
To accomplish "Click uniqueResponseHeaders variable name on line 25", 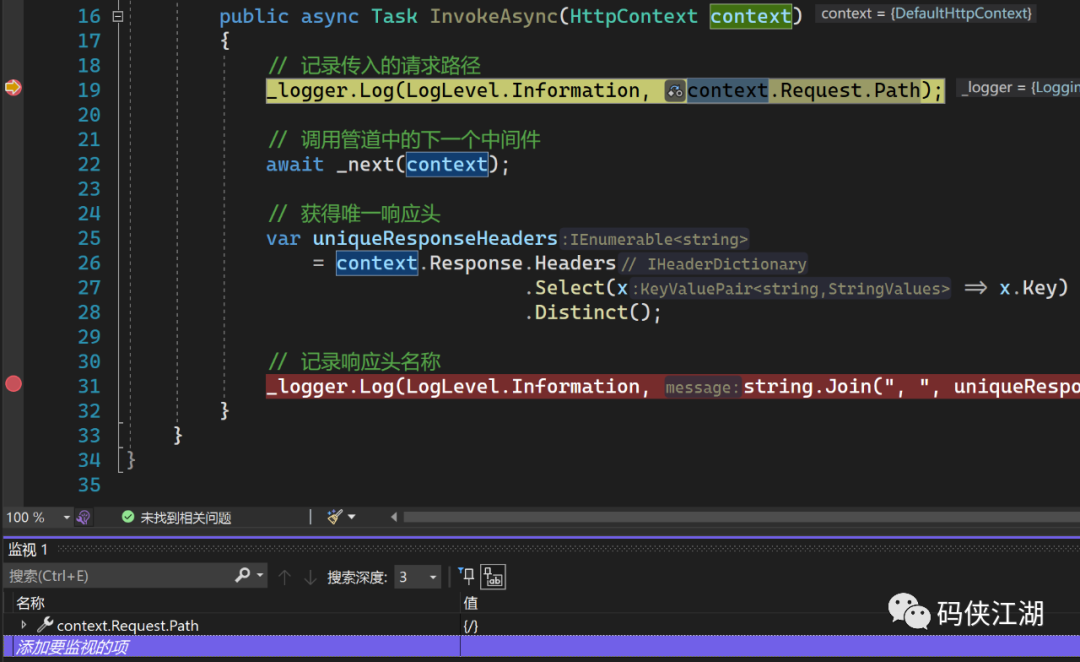I will [435, 238].
